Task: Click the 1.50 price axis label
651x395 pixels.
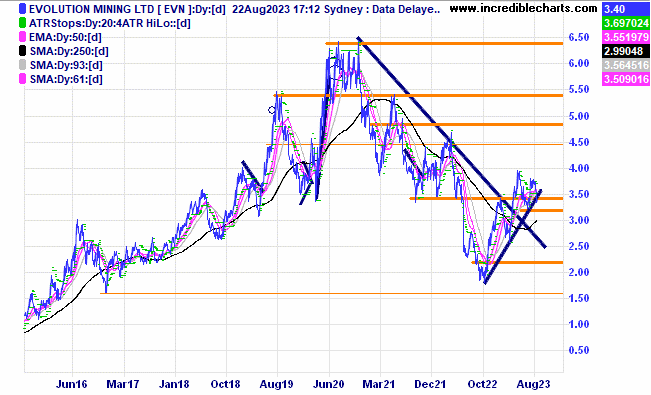Action: (579, 298)
